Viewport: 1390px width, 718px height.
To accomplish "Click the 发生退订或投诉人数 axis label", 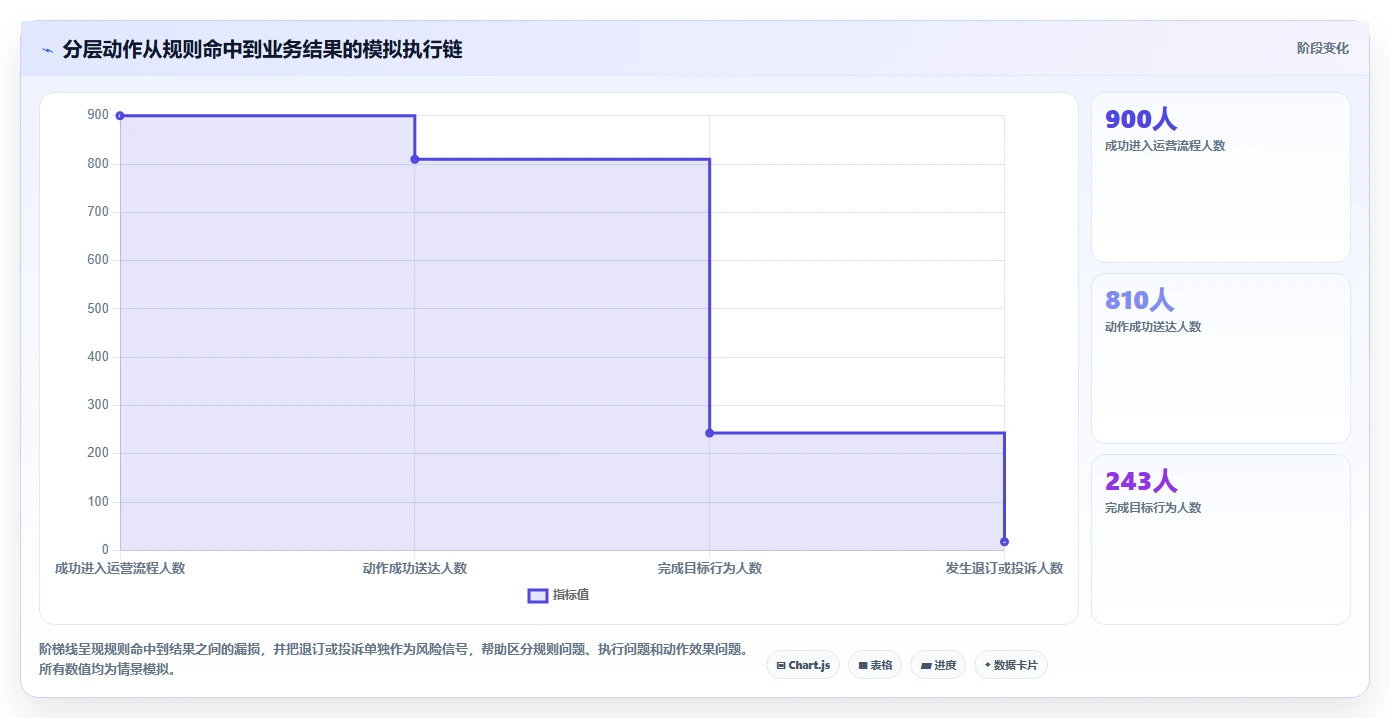I will (x=1004, y=568).
